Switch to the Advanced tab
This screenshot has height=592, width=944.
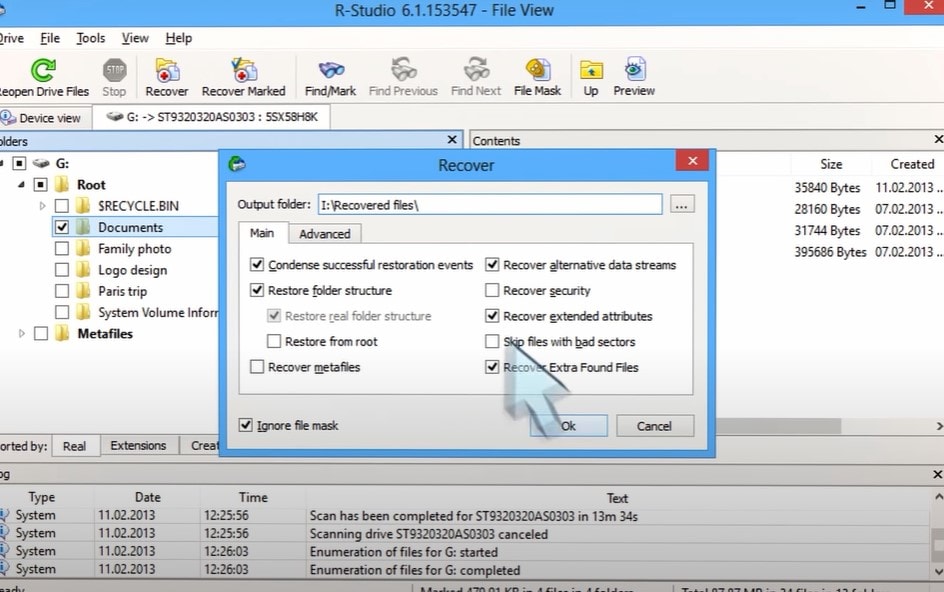coord(324,234)
